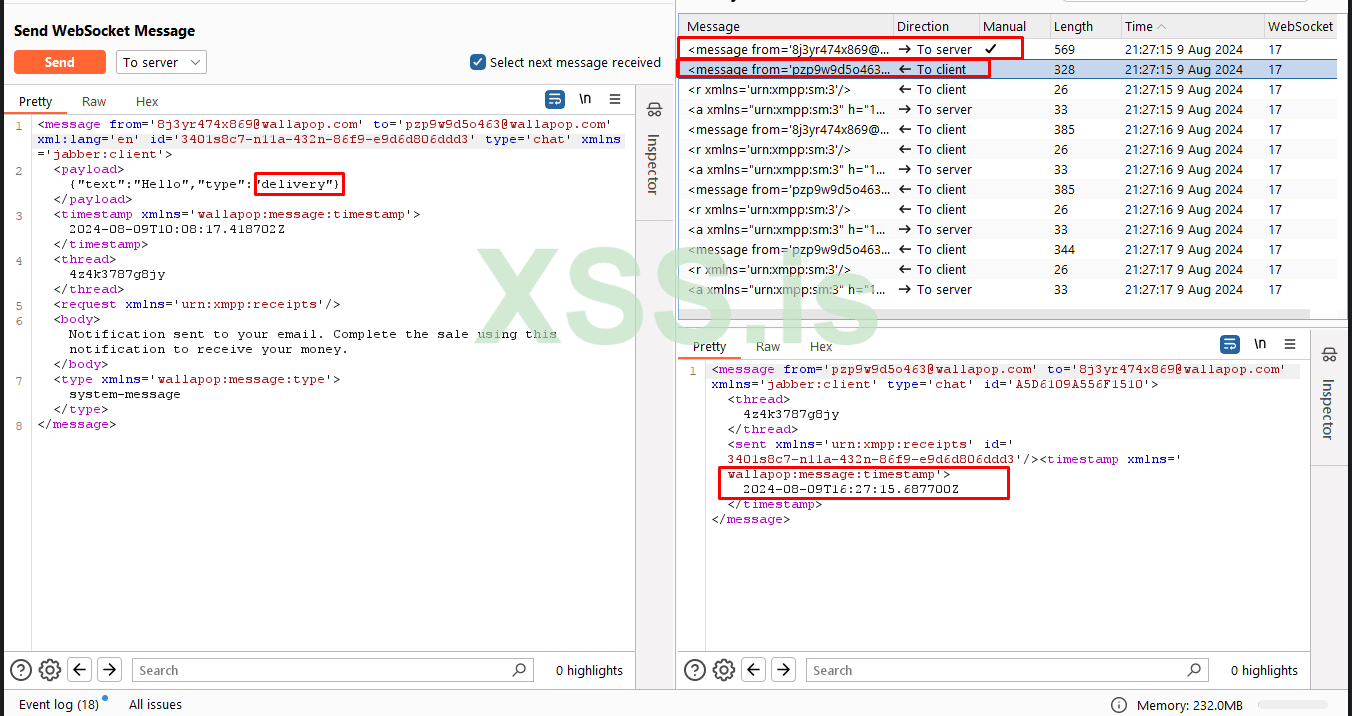The image size is (1352, 716).
Task: Sort history by Message column
Action: tap(786, 27)
